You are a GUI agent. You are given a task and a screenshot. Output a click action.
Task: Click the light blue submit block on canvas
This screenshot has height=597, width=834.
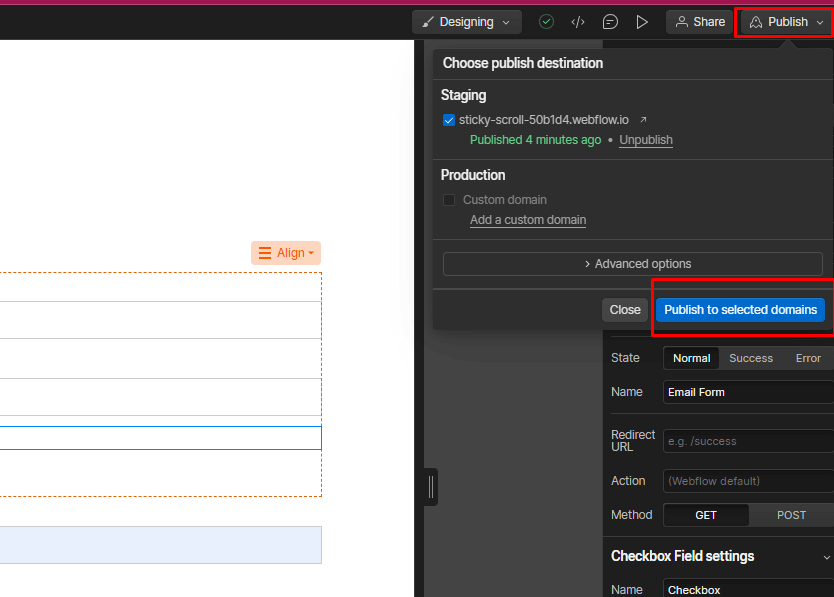pyautogui.click(x=160, y=545)
